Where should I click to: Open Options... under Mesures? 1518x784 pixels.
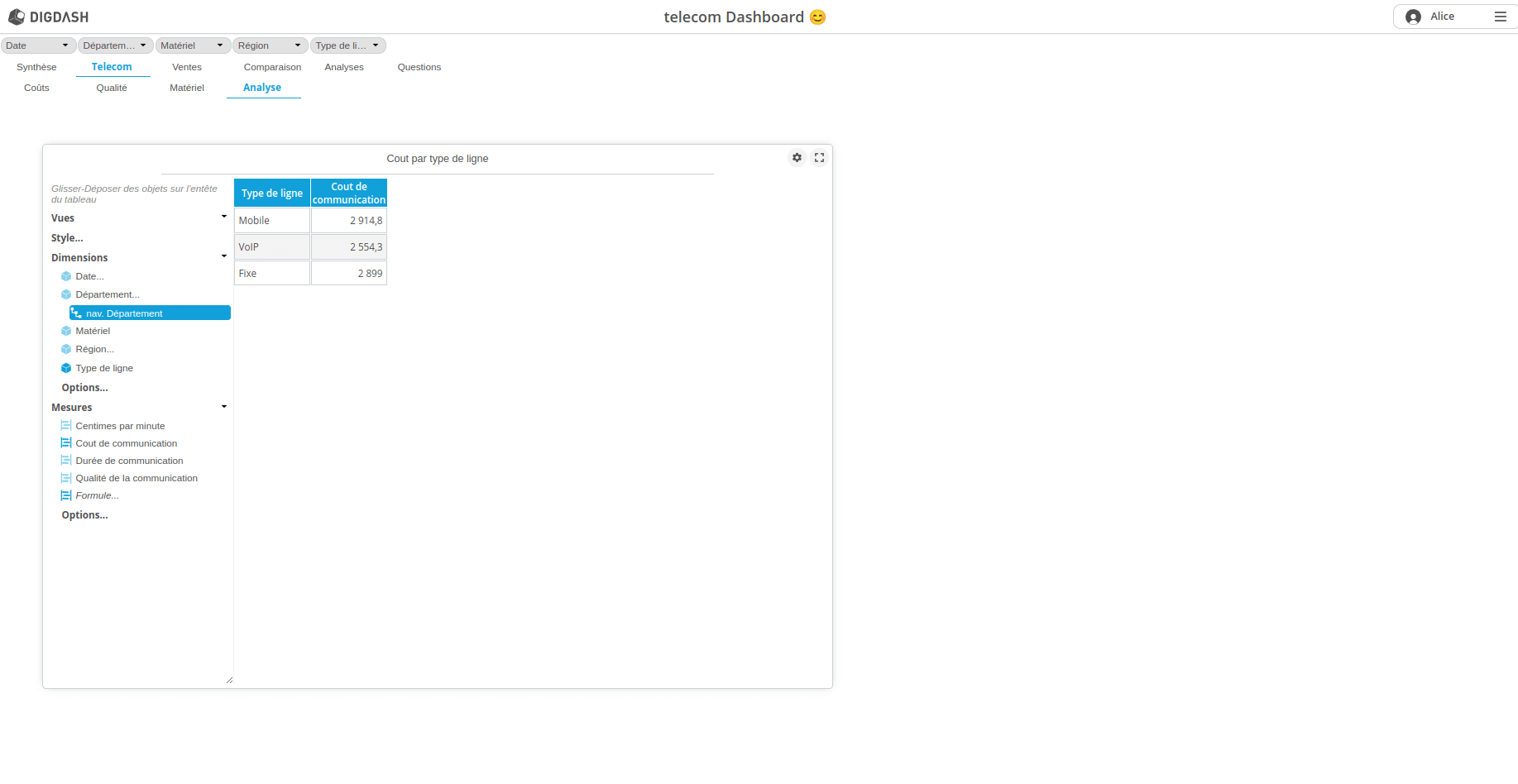click(84, 515)
